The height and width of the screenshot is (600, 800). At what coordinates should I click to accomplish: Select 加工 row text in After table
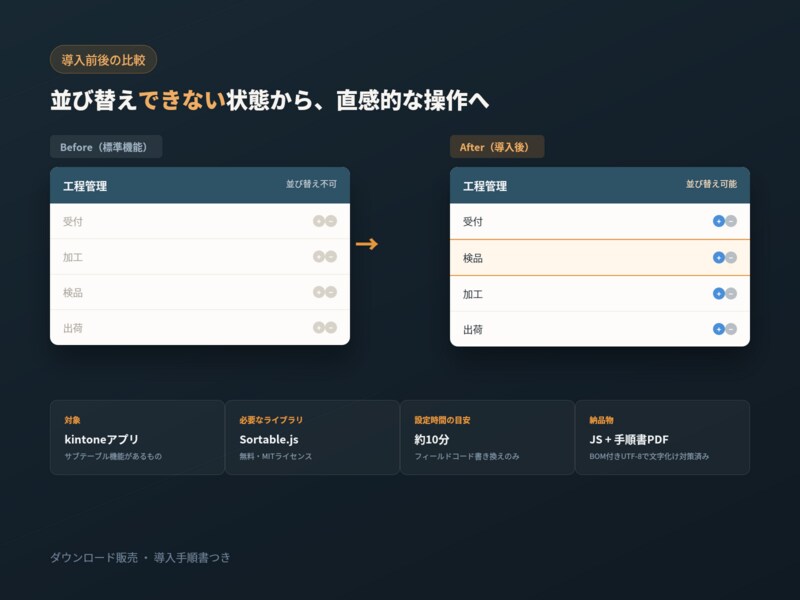pyautogui.click(x=473, y=294)
